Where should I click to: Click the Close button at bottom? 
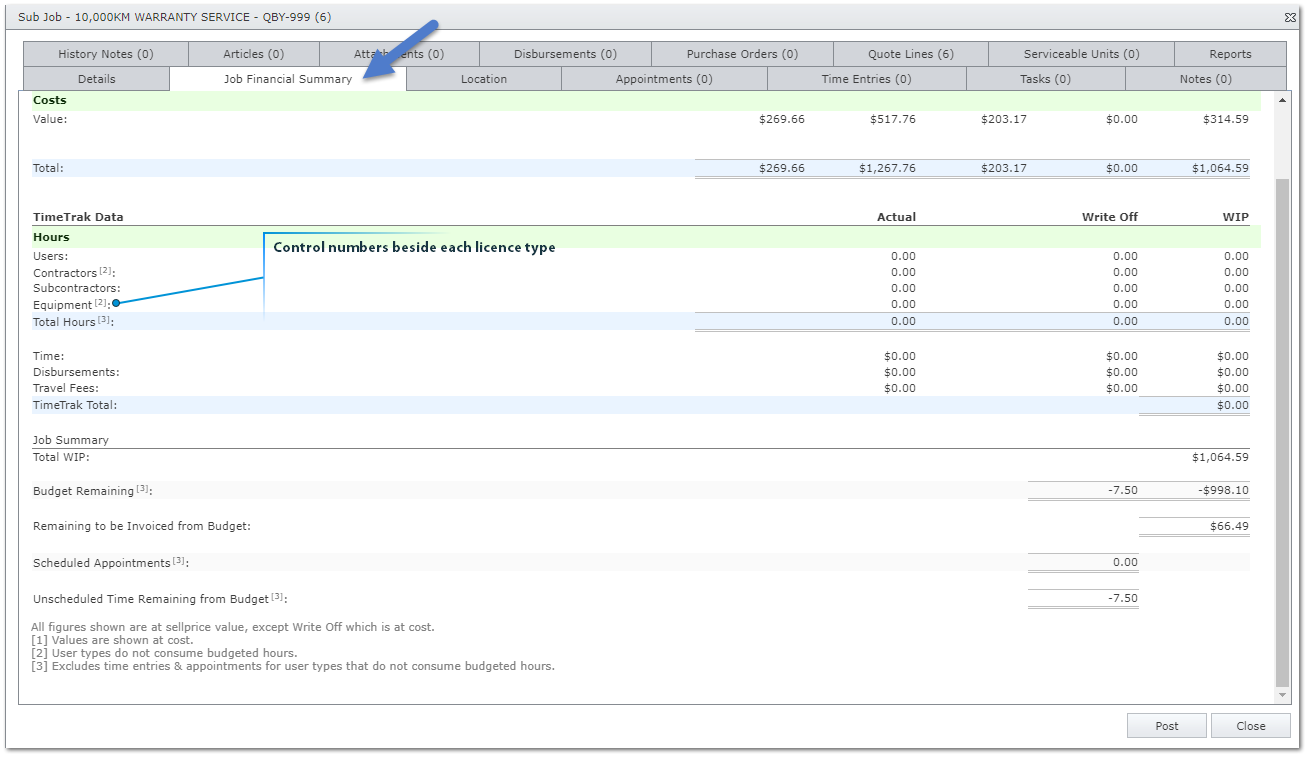pyautogui.click(x=1250, y=726)
